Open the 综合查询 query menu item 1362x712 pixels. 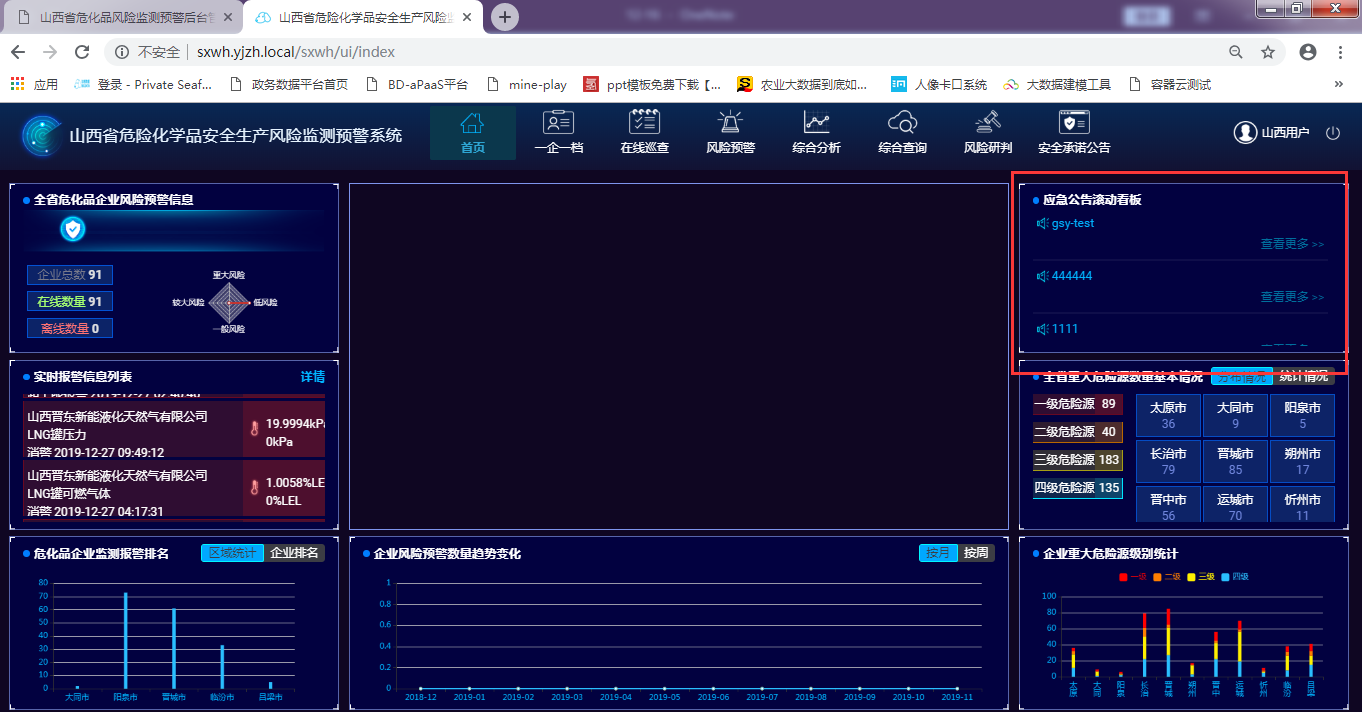pyautogui.click(x=903, y=134)
